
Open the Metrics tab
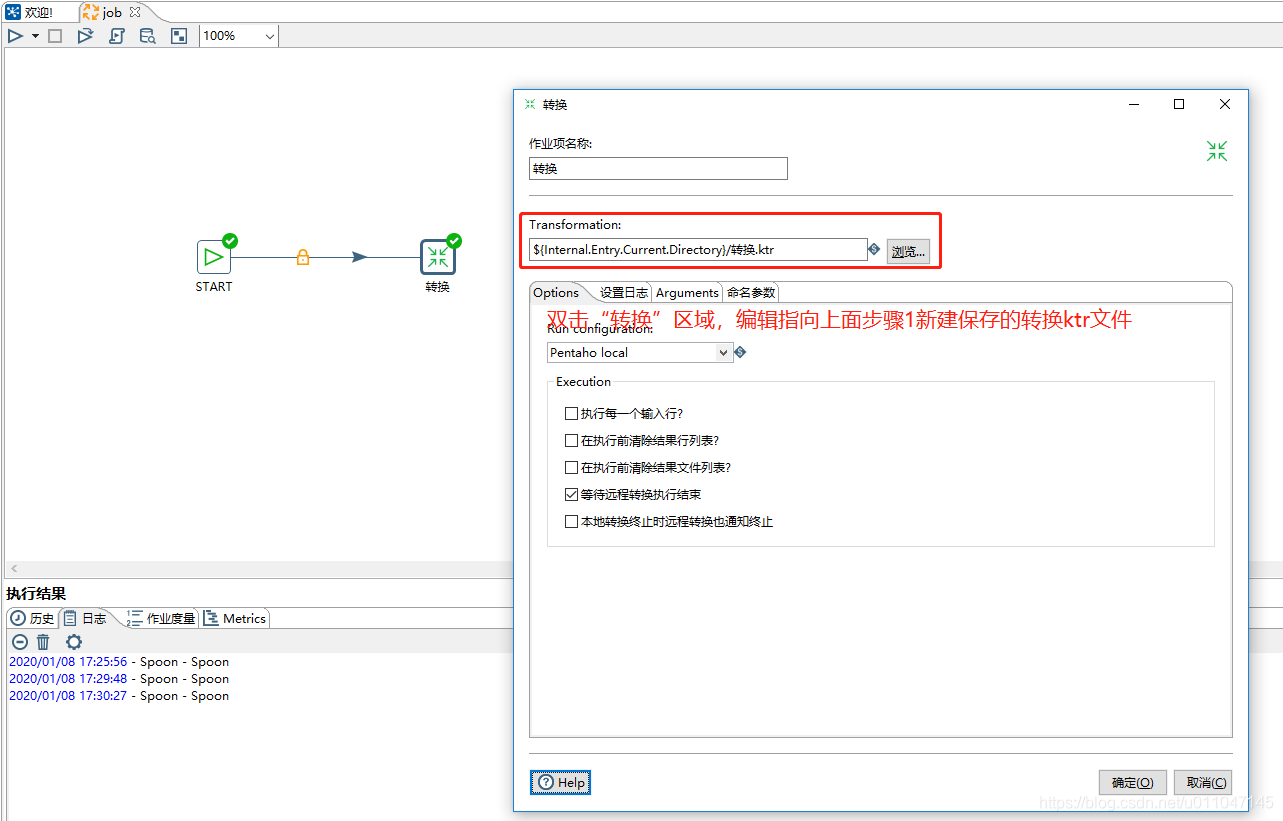pos(235,618)
